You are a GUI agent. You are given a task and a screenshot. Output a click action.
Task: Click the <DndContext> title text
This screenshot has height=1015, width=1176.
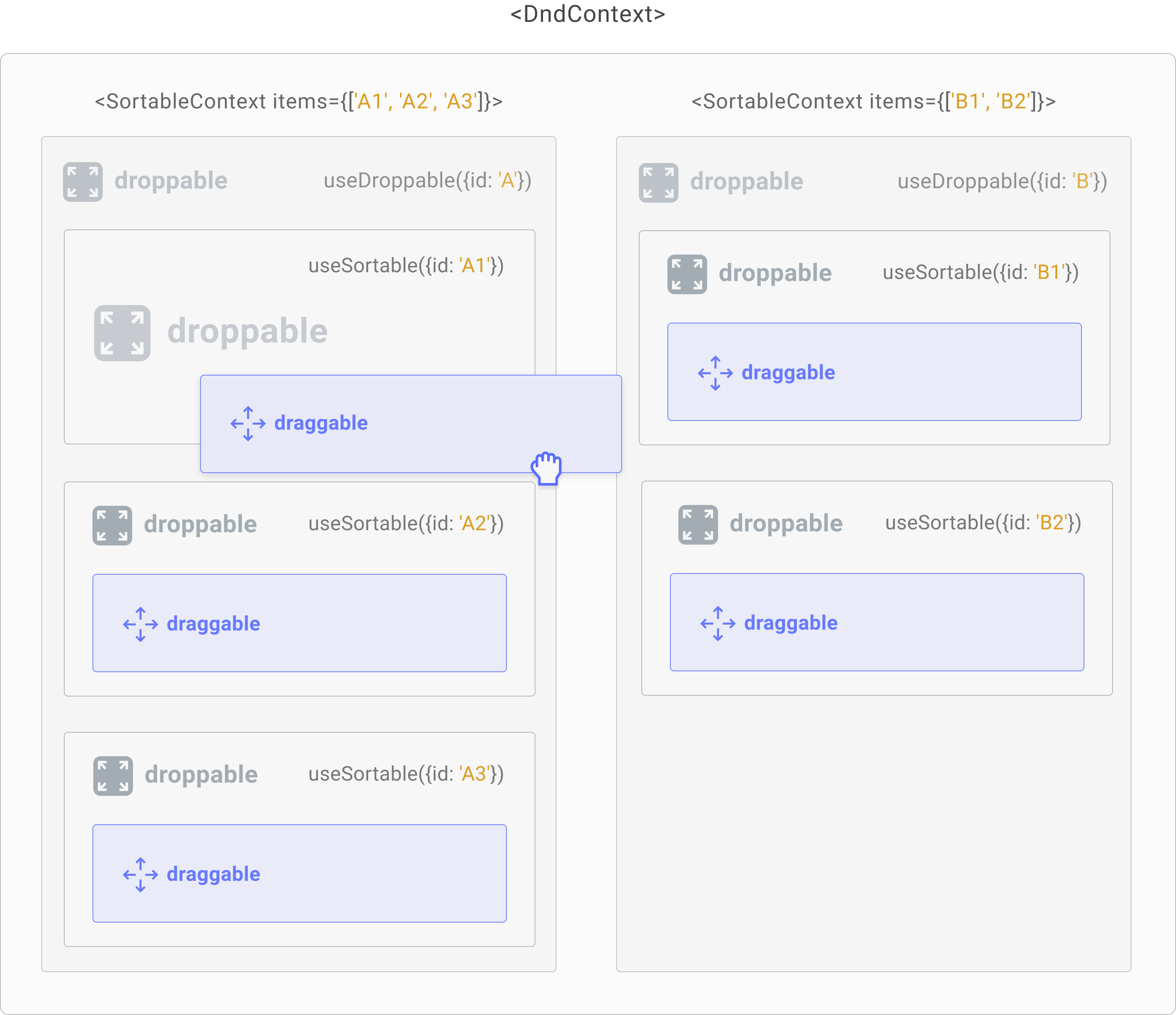pyautogui.click(x=588, y=14)
